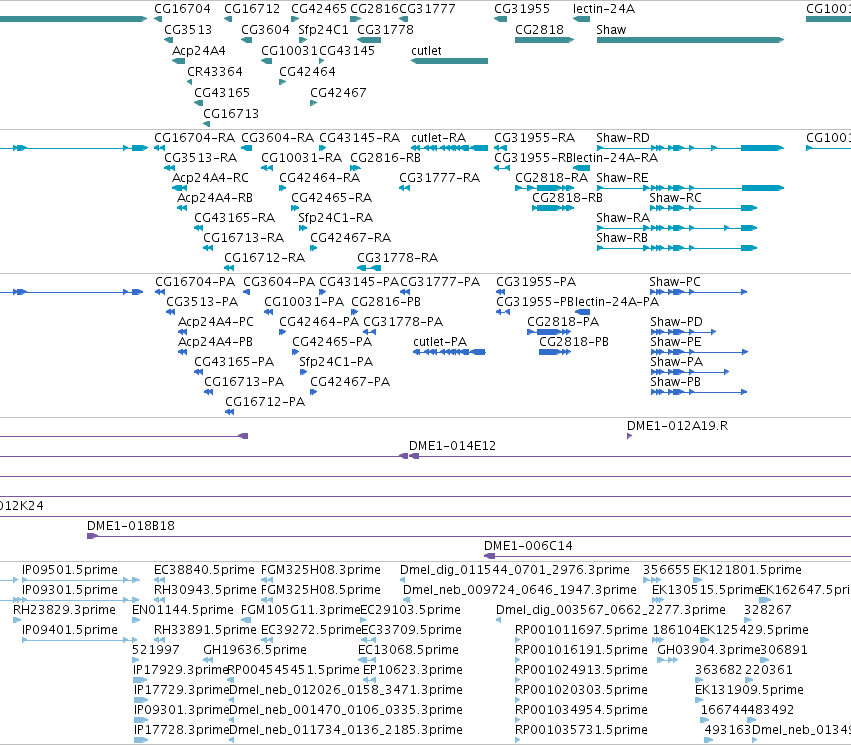Select the IP17929.3prime EST label
The width and height of the screenshot is (851, 745).
(x=180, y=670)
